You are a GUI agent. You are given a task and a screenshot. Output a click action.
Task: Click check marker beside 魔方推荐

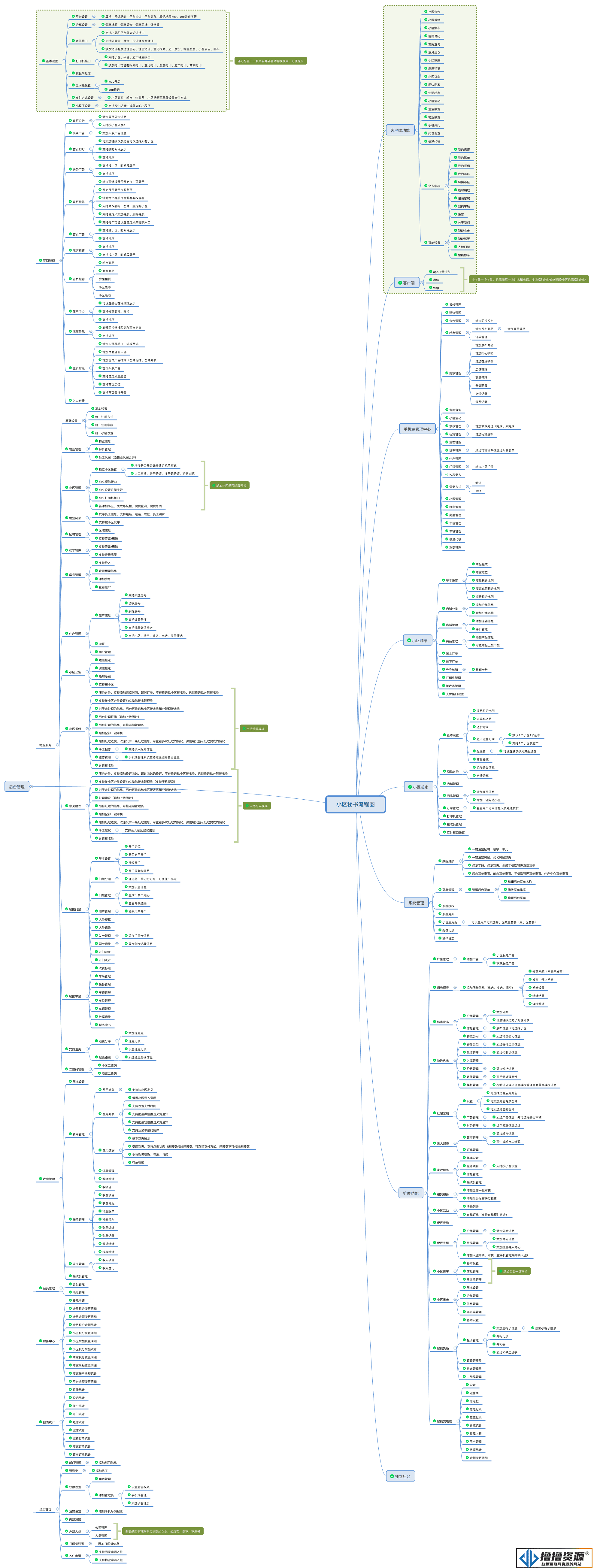[x=70, y=250]
